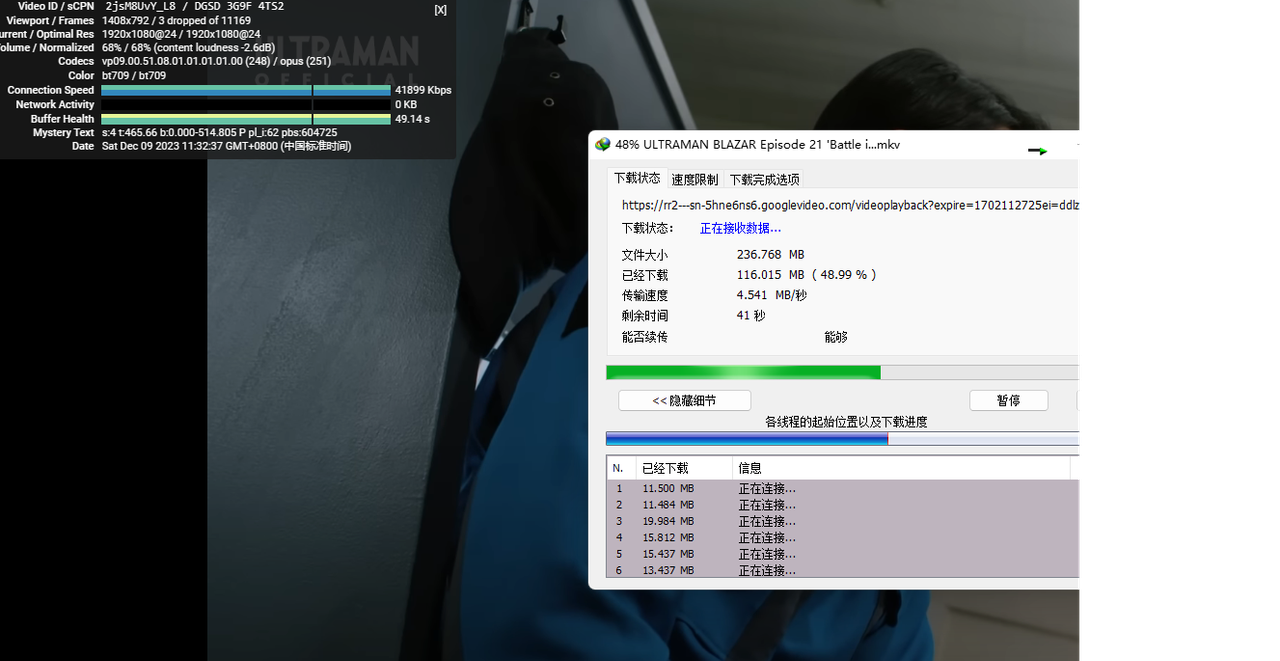The image size is (1280, 661).
Task: Click the 41 秒 remaining time value
Action: (750, 315)
